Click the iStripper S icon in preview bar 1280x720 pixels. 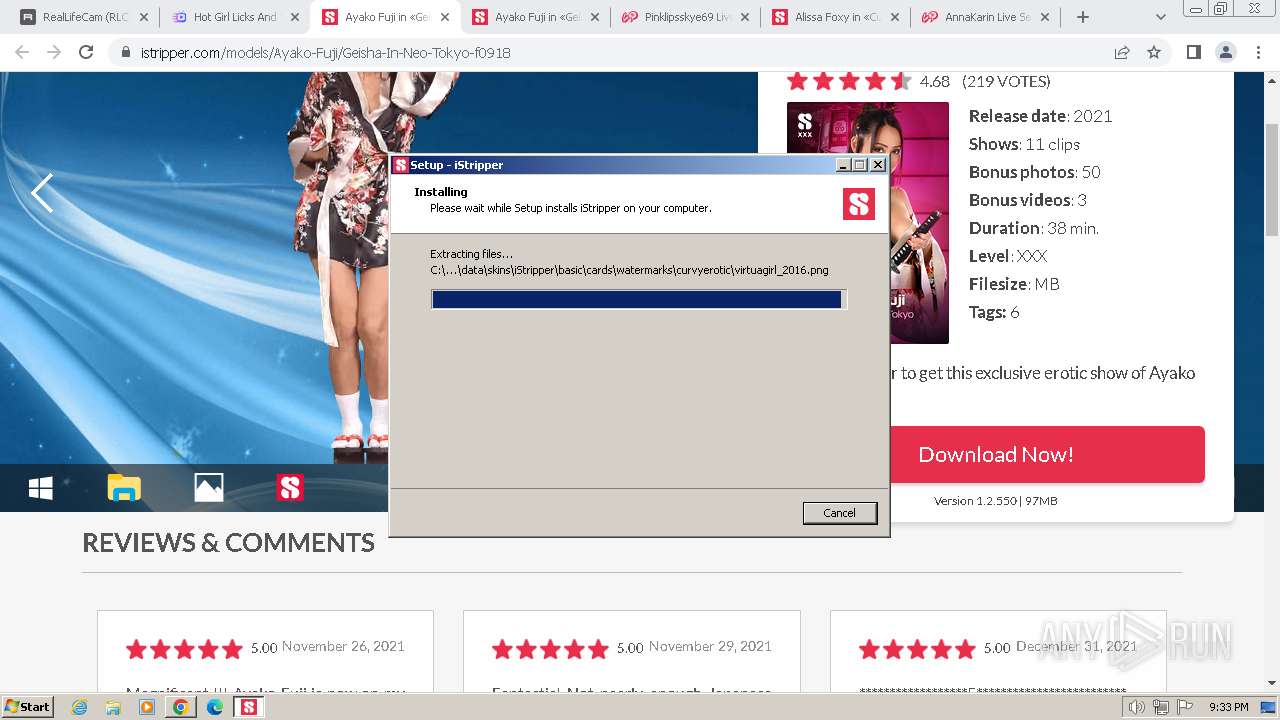290,488
